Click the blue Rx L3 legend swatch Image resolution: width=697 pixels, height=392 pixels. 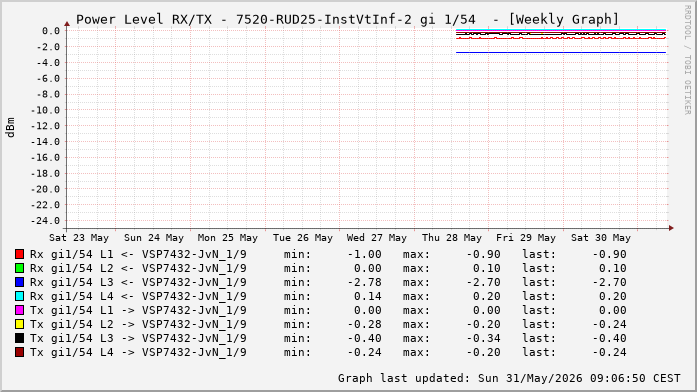[19, 282]
